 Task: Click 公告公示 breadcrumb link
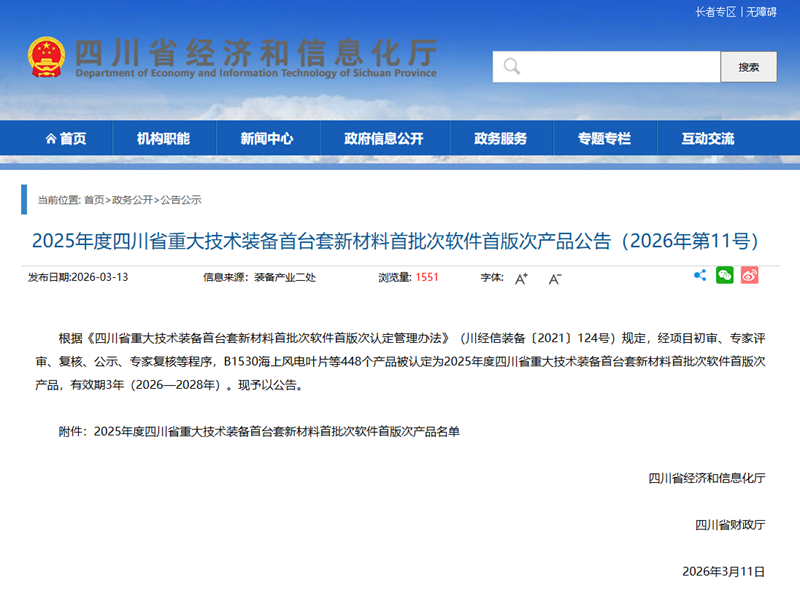[181, 200]
